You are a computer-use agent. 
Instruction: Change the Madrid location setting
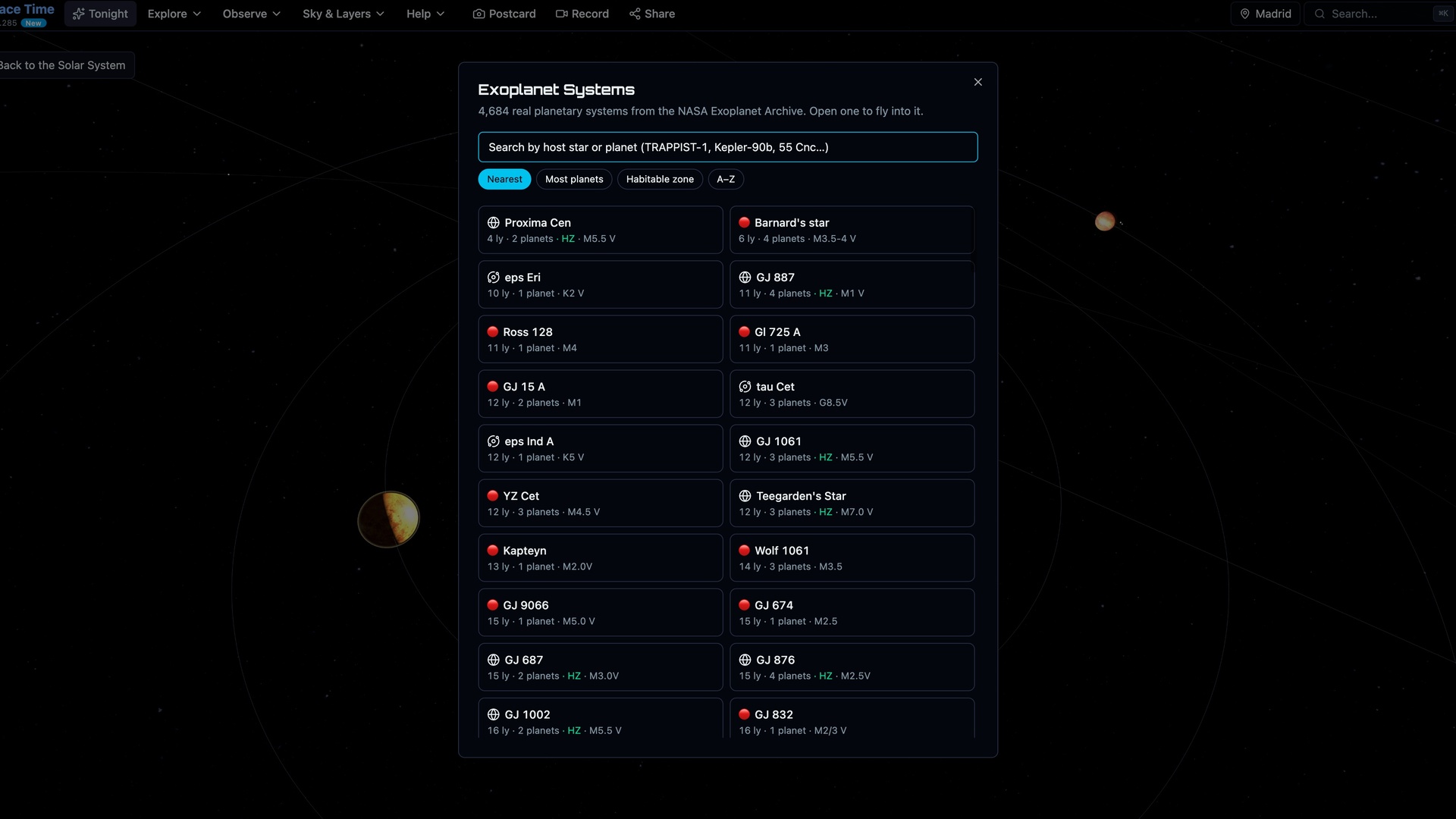tap(1266, 14)
